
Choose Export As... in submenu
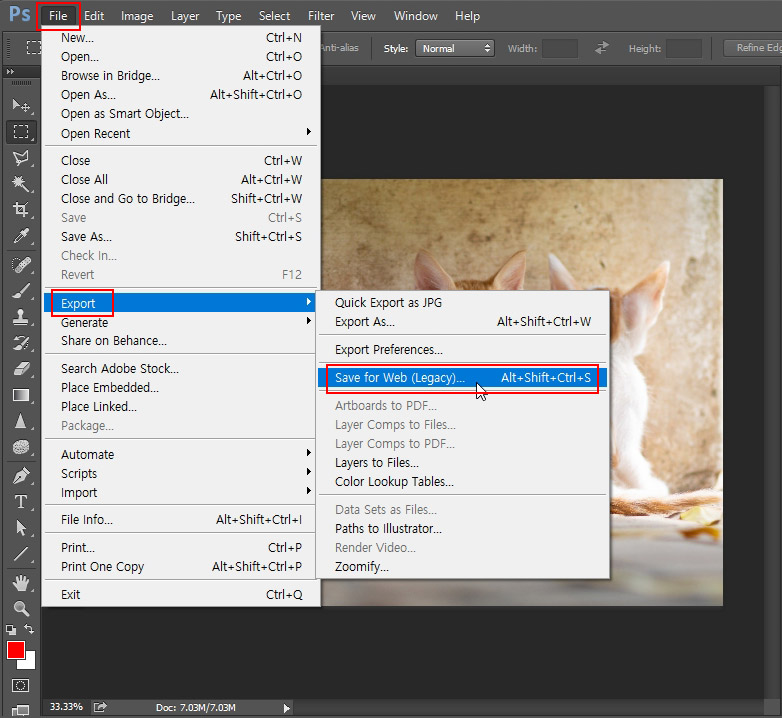462,321
